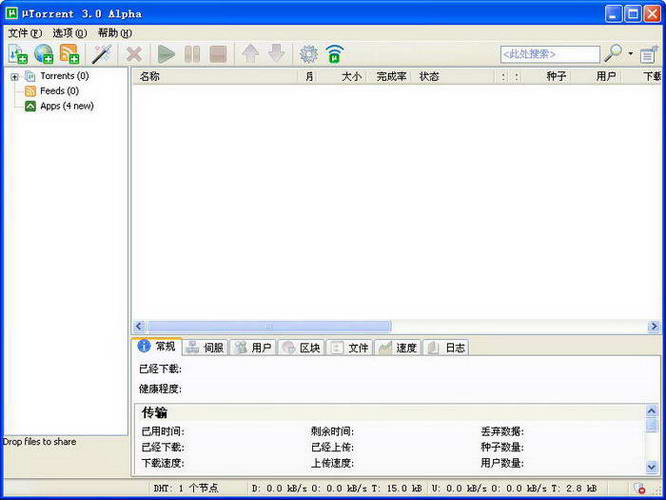Click the green Start torrent play icon

(x=166, y=54)
